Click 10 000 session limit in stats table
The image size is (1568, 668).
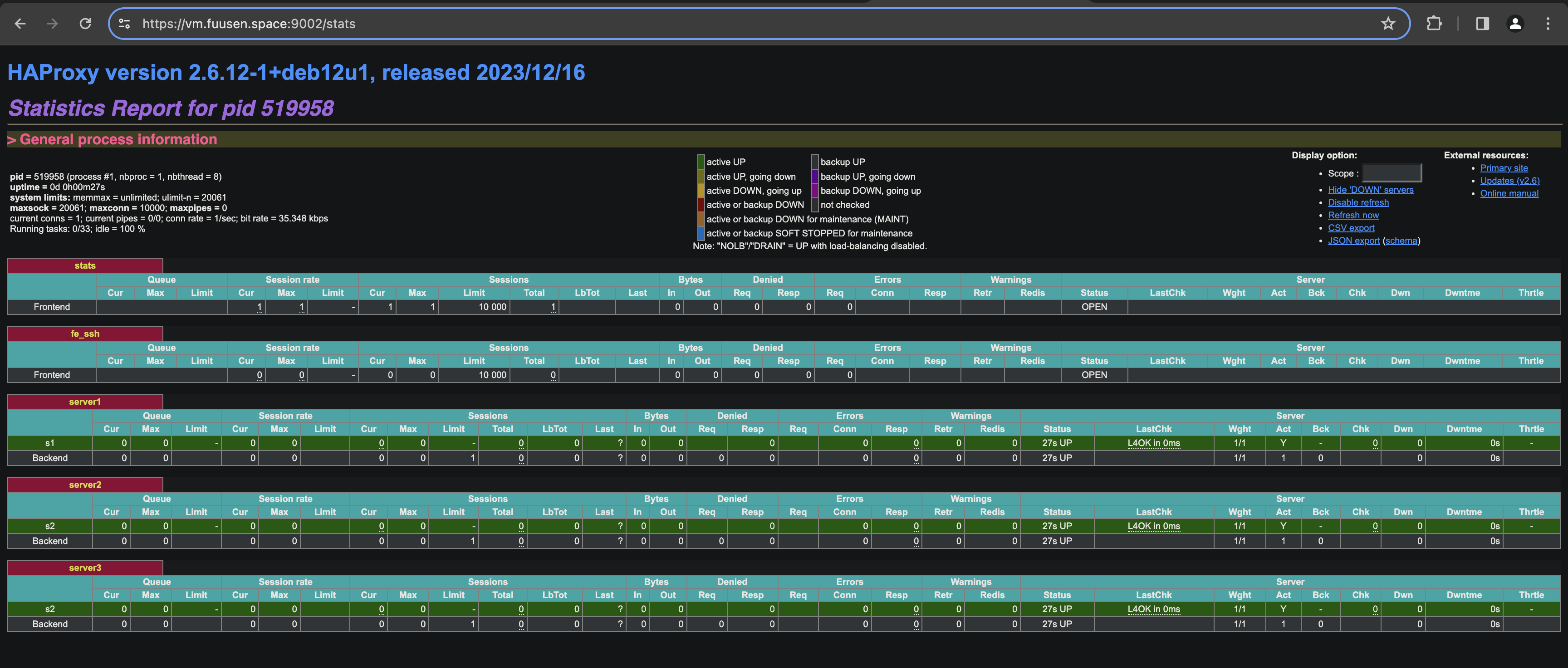coord(492,307)
